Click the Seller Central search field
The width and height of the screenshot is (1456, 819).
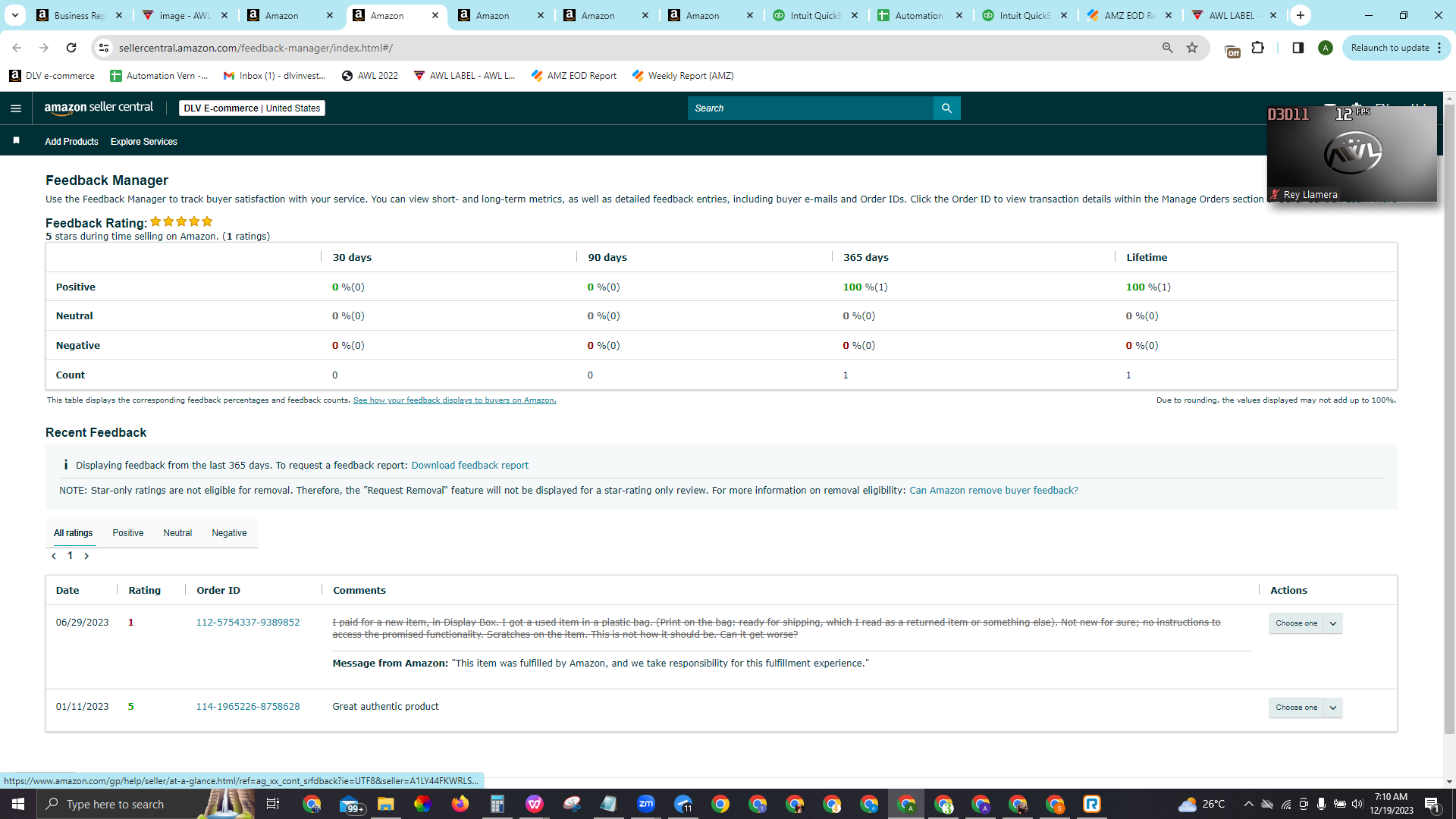pos(810,108)
